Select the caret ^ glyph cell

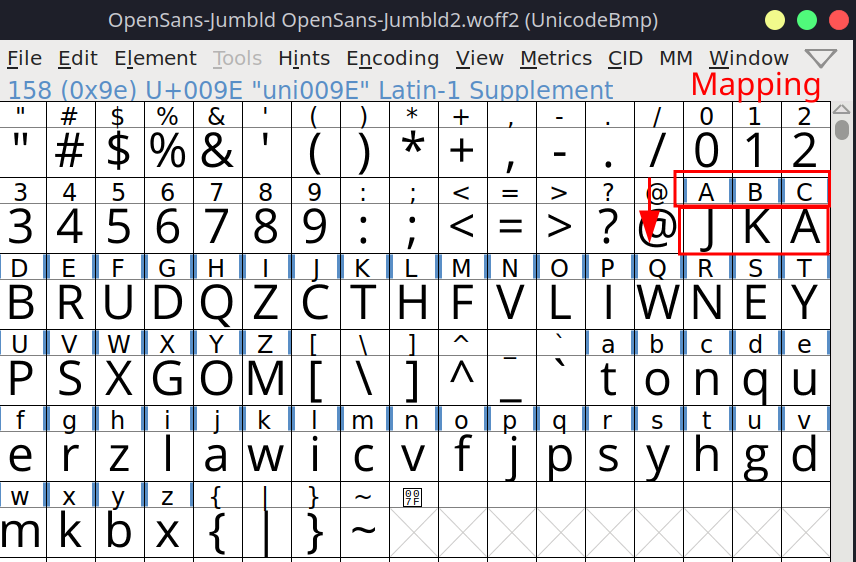pos(462,368)
